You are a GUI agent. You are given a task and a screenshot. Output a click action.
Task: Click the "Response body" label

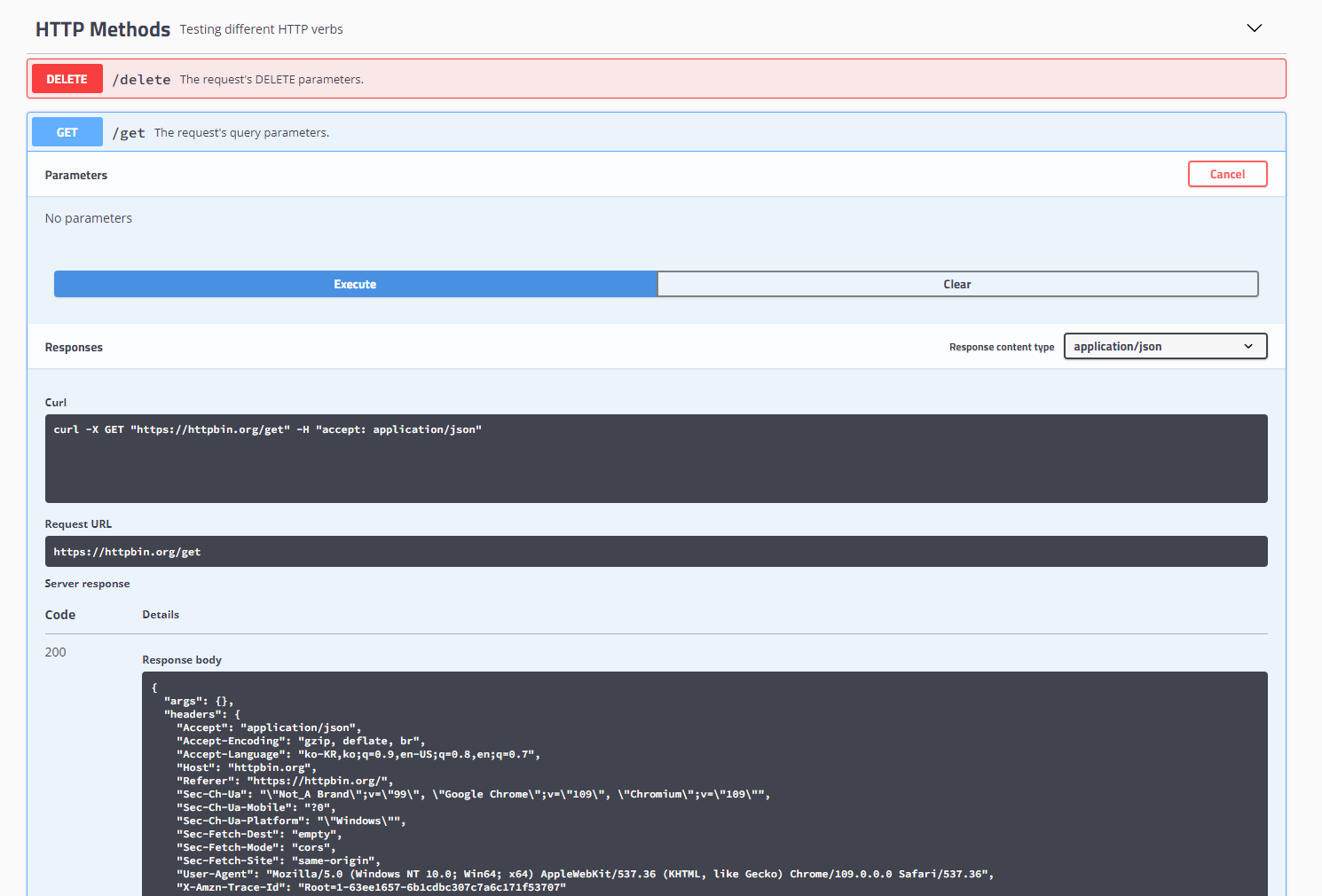pos(182,660)
